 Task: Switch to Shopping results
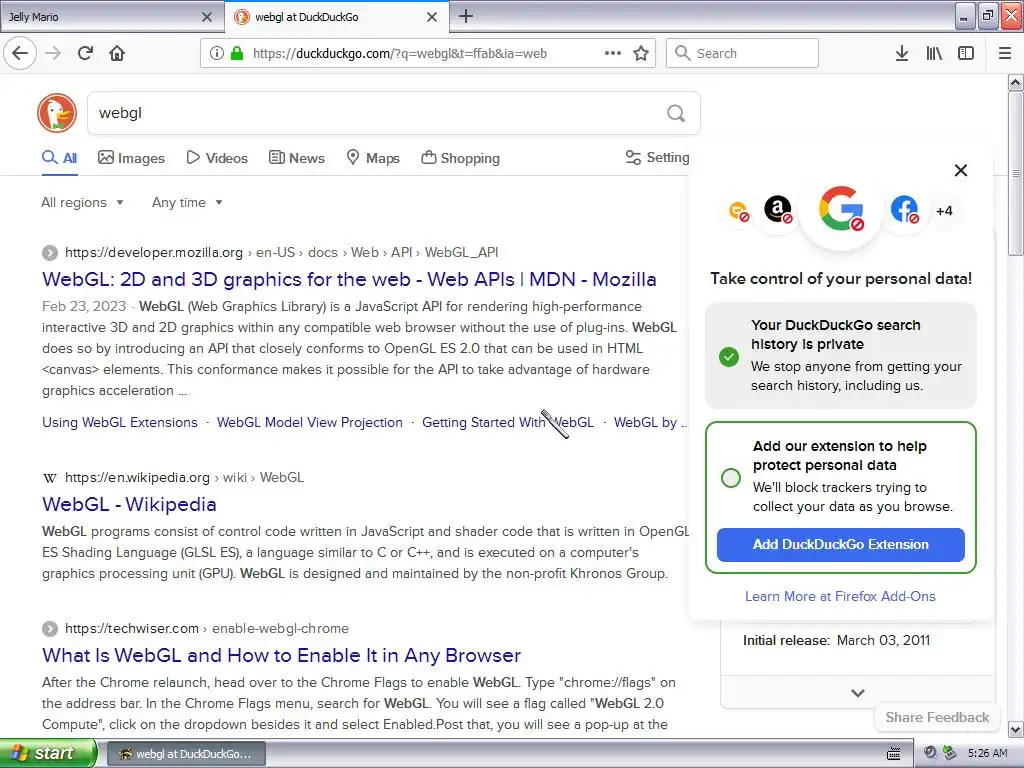tap(460, 158)
